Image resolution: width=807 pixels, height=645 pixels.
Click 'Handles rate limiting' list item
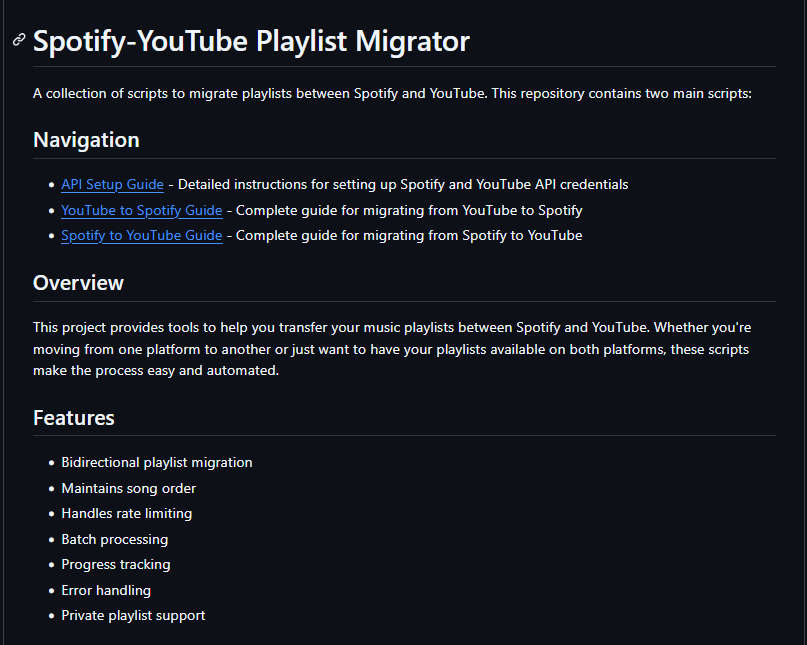click(127, 513)
